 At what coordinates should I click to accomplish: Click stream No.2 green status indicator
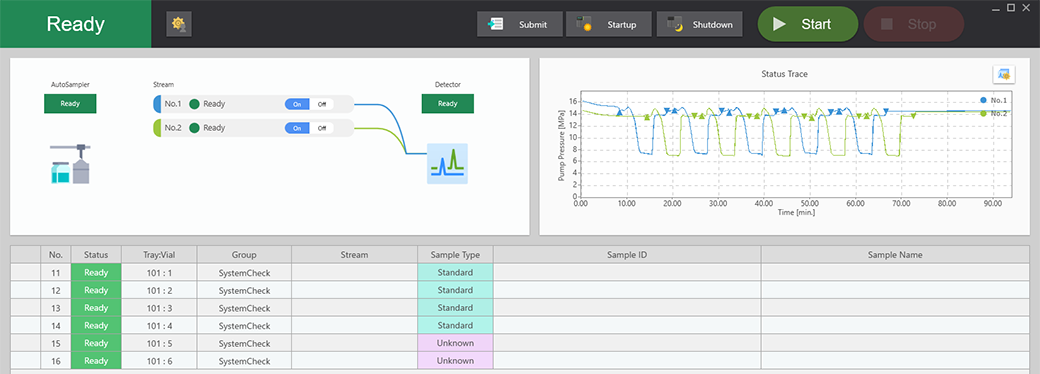(x=194, y=128)
